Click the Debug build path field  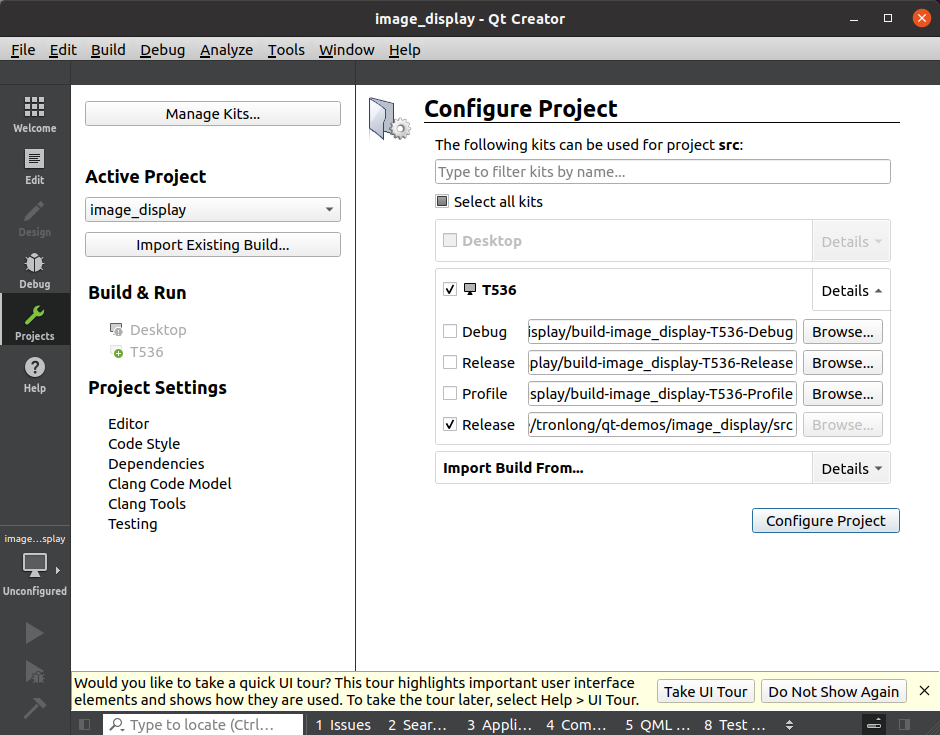(662, 332)
